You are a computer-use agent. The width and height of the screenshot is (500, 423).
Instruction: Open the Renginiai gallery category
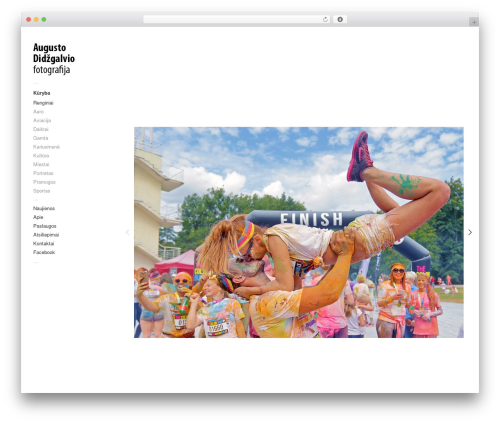43,103
